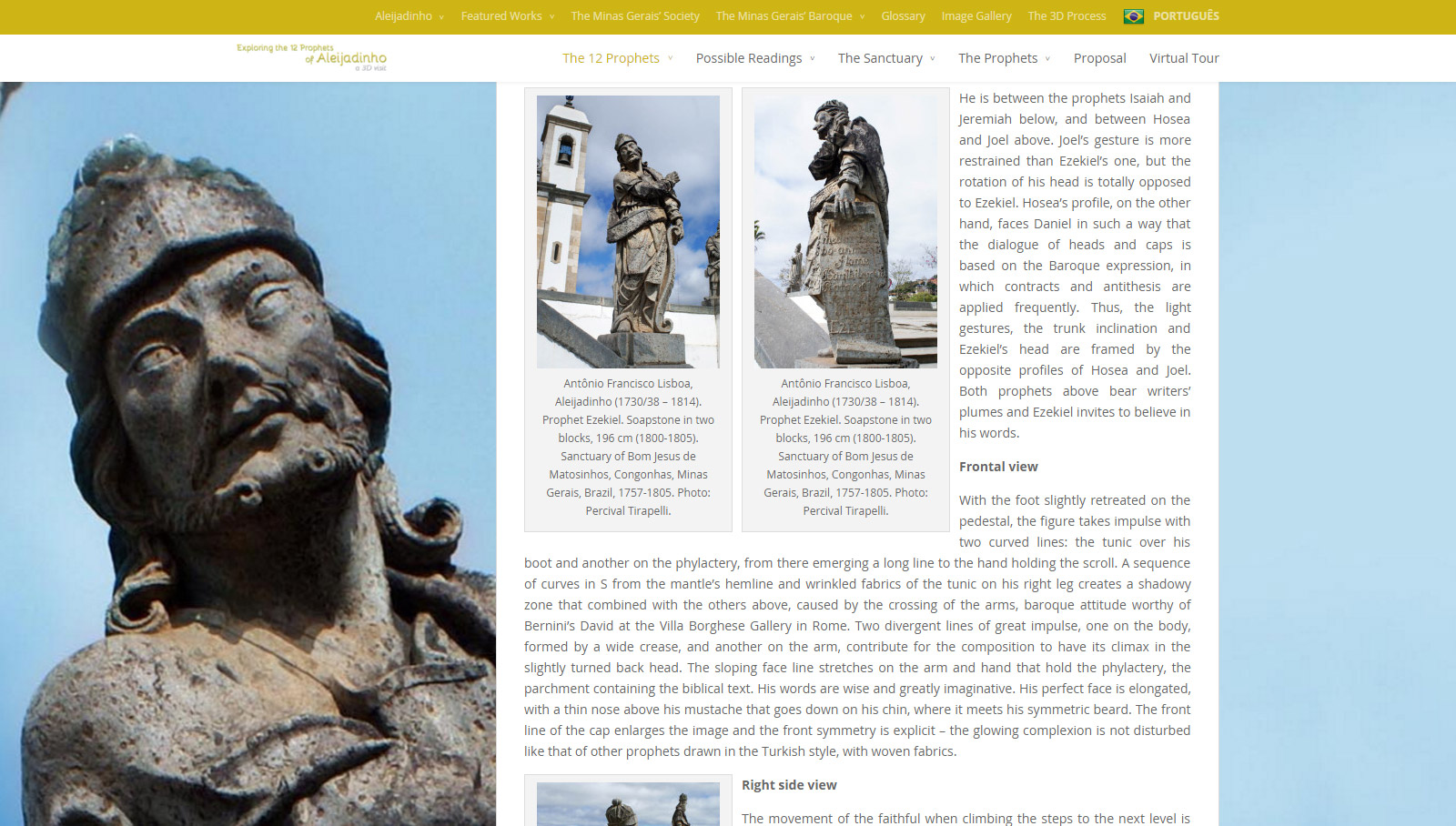The width and height of the screenshot is (1456, 826).
Task: Open The 3D Process page
Action: (x=1067, y=16)
